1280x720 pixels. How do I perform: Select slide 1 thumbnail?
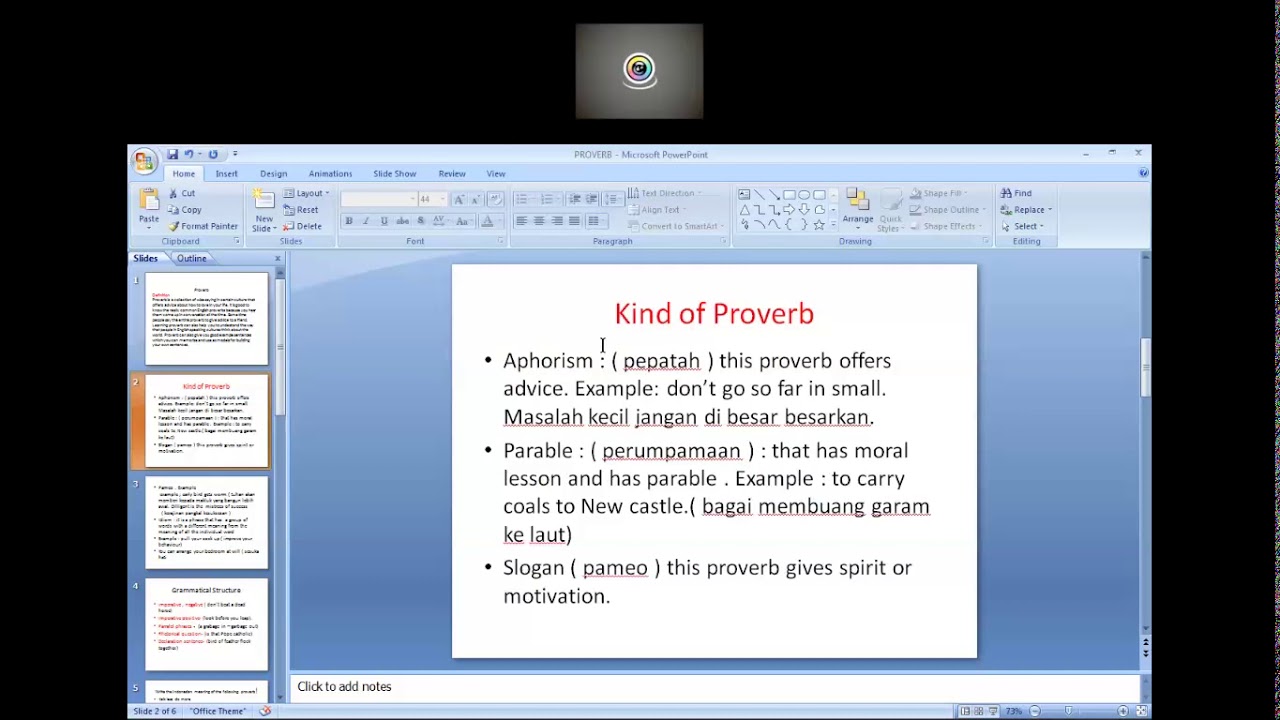point(206,319)
